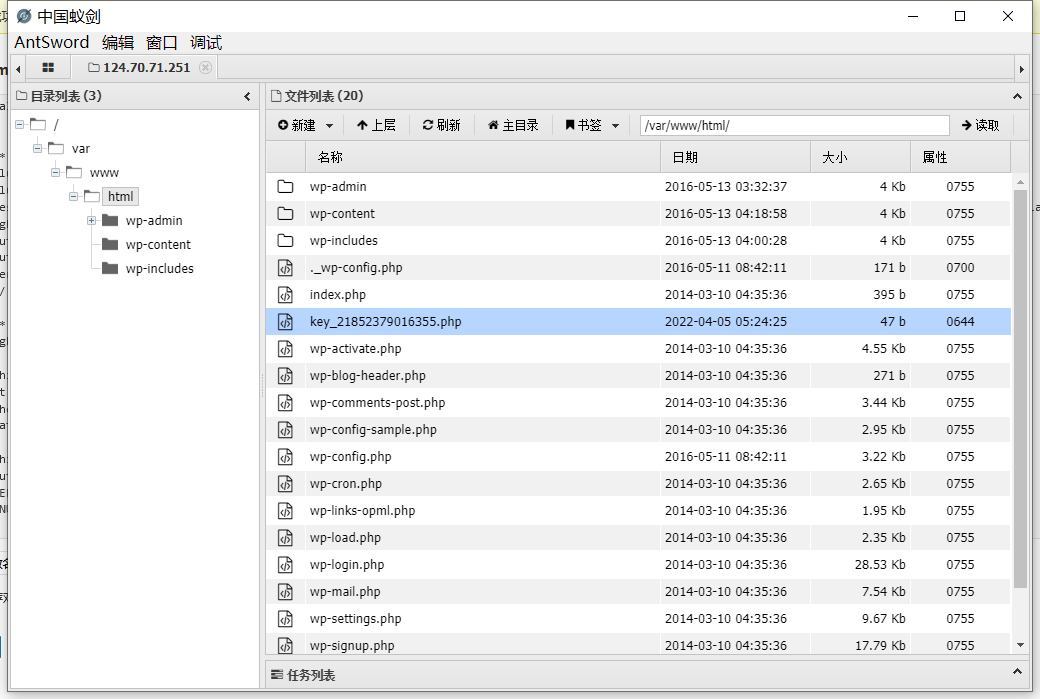This screenshot has height=699, width=1040.
Task: Click the wp-blog-header.php file icon
Action: (x=285, y=375)
